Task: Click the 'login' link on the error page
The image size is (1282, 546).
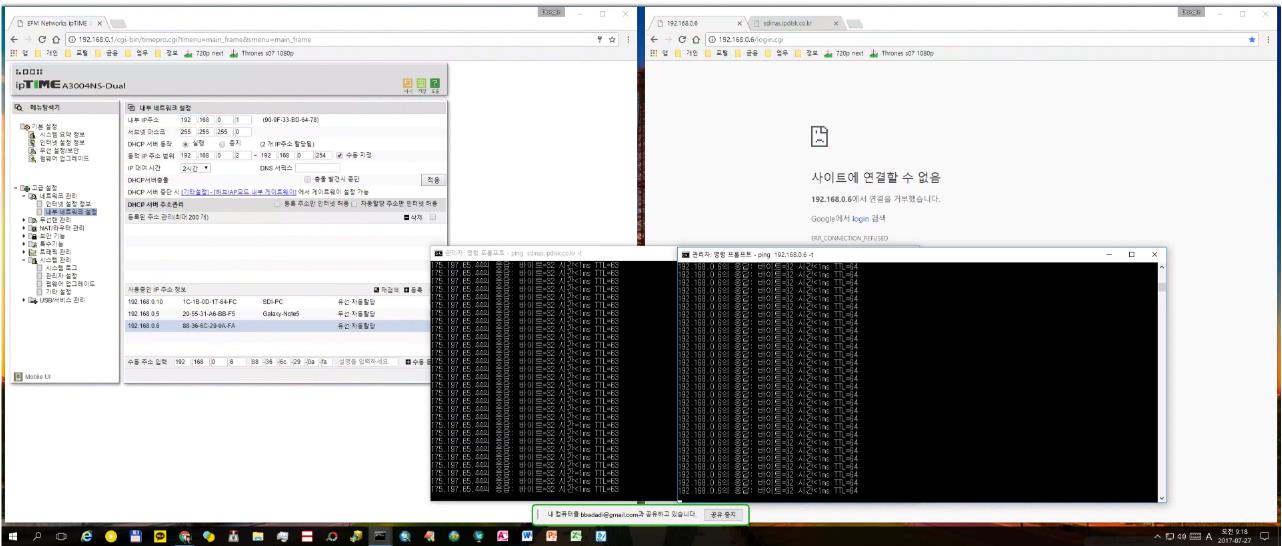Action: 860,217
